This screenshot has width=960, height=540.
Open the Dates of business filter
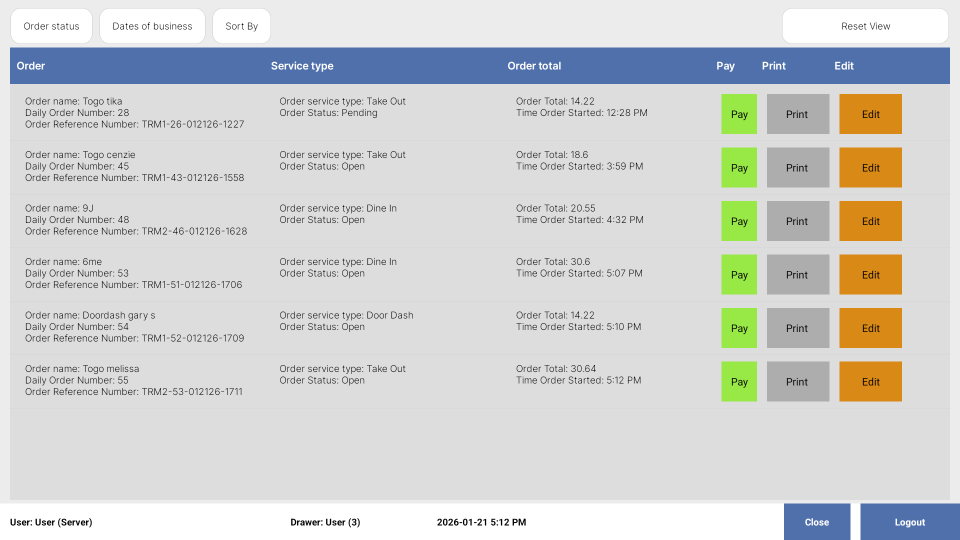[152, 26]
